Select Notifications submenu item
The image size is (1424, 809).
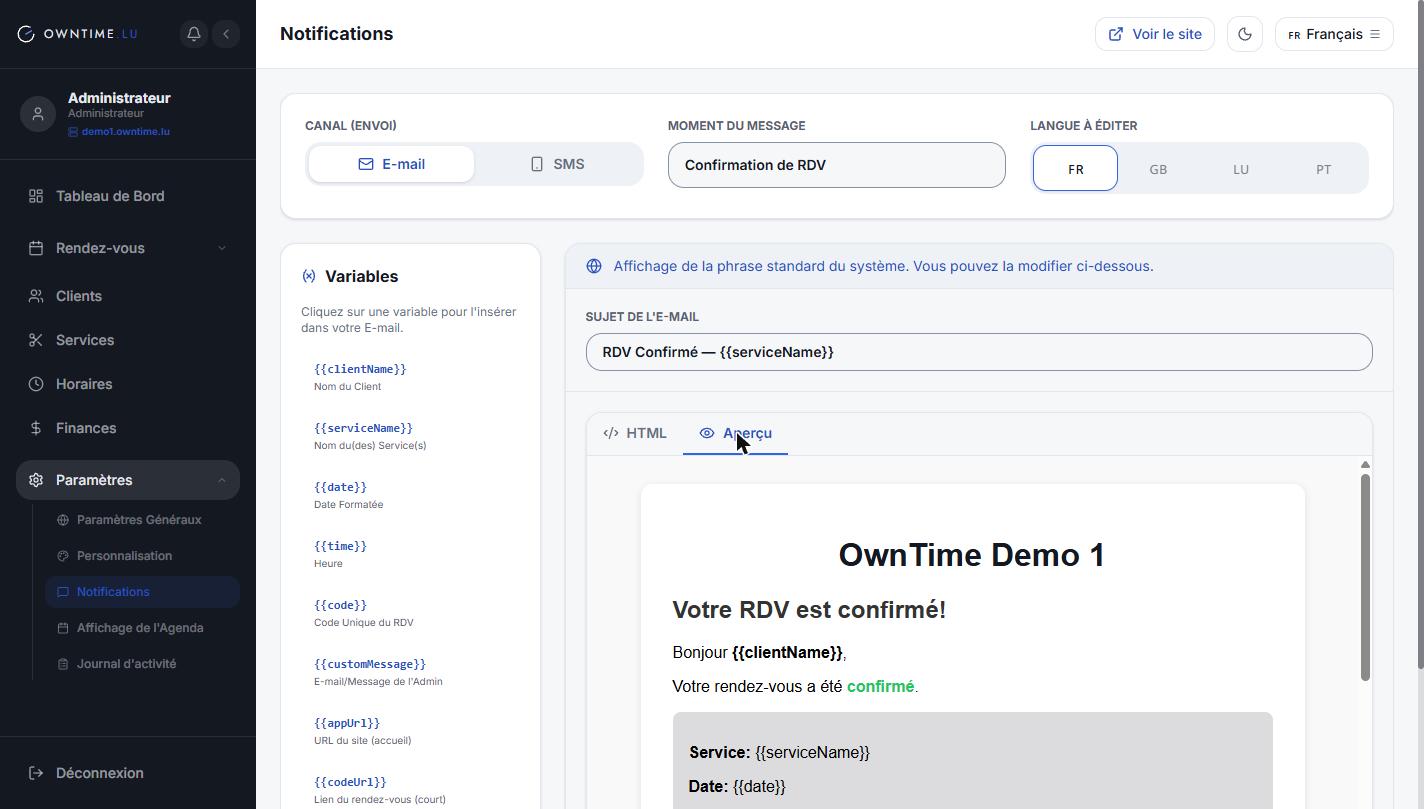(x=142, y=592)
